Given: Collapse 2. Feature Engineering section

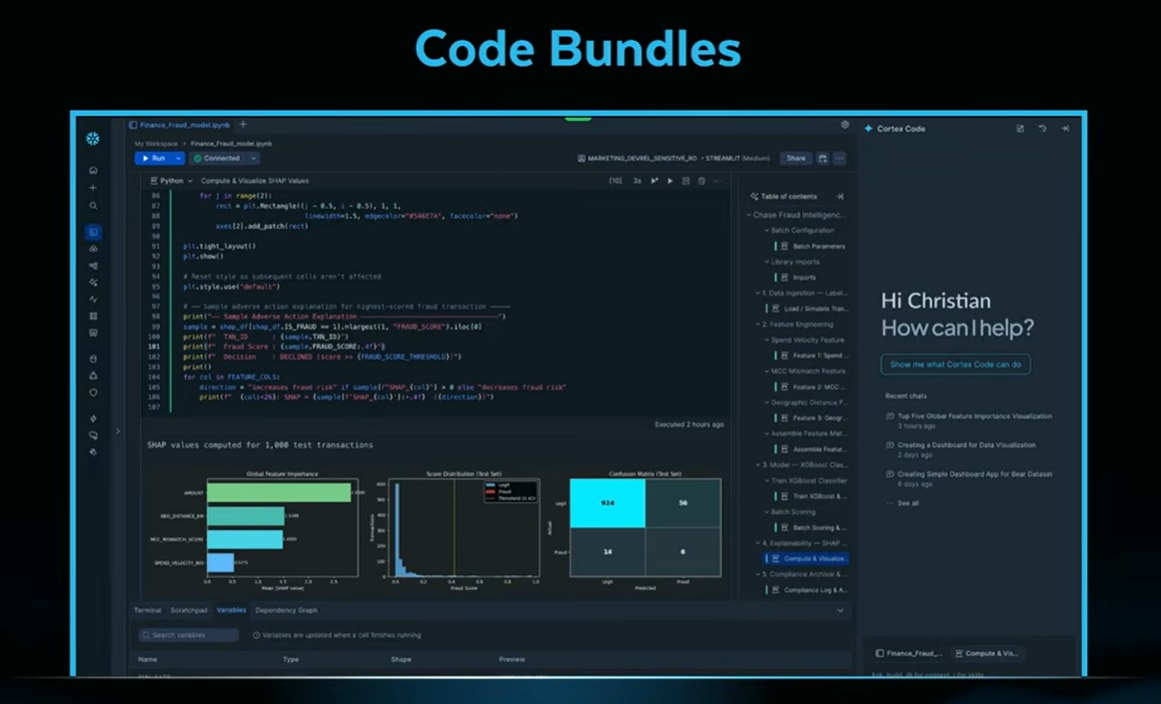Looking at the screenshot, I should (x=758, y=324).
